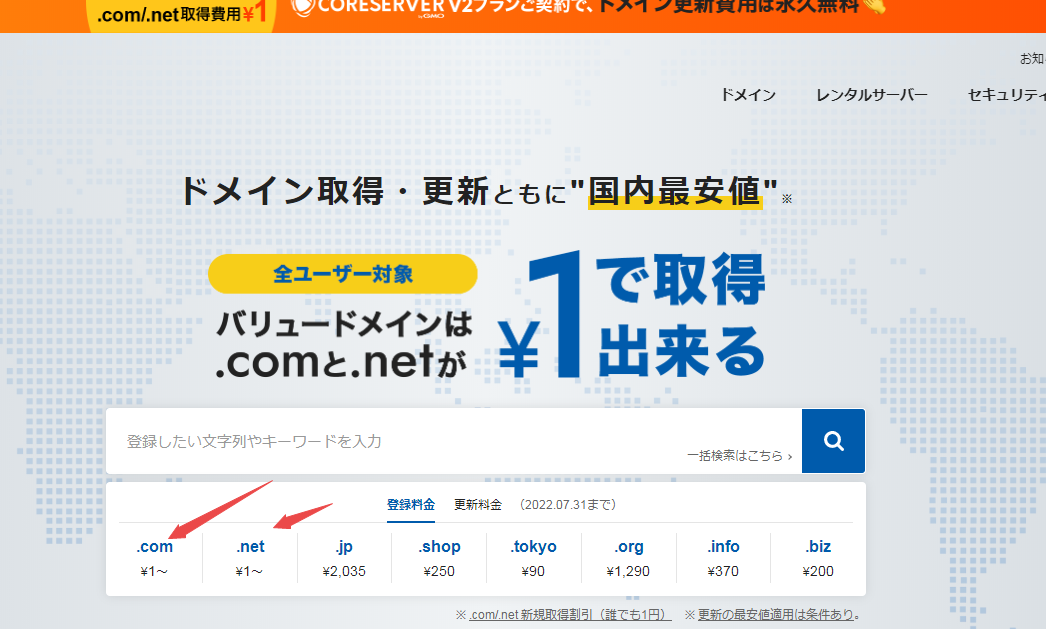Select the .biz domain at ¥200
The height and width of the screenshot is (629, 1046).
pos(818,558)
